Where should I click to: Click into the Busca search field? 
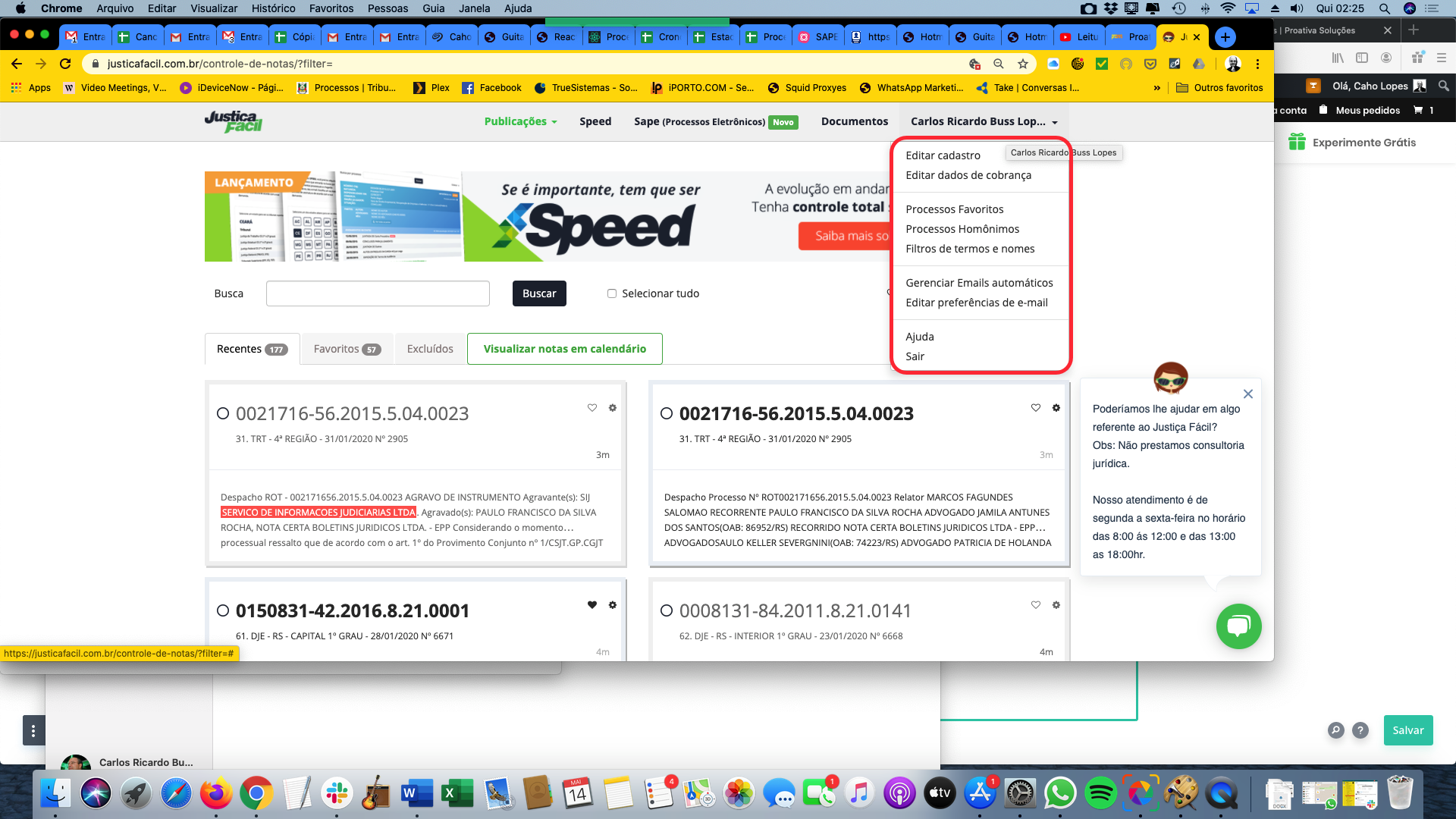click(378, 293)
